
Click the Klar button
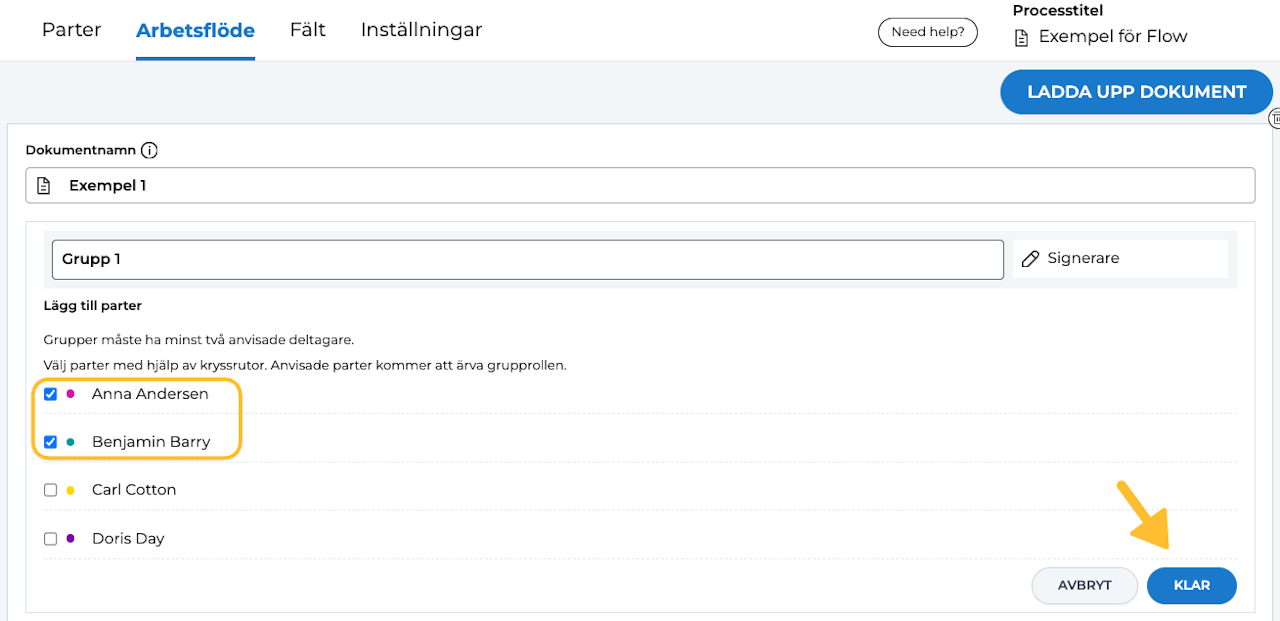click(1191, 586)
